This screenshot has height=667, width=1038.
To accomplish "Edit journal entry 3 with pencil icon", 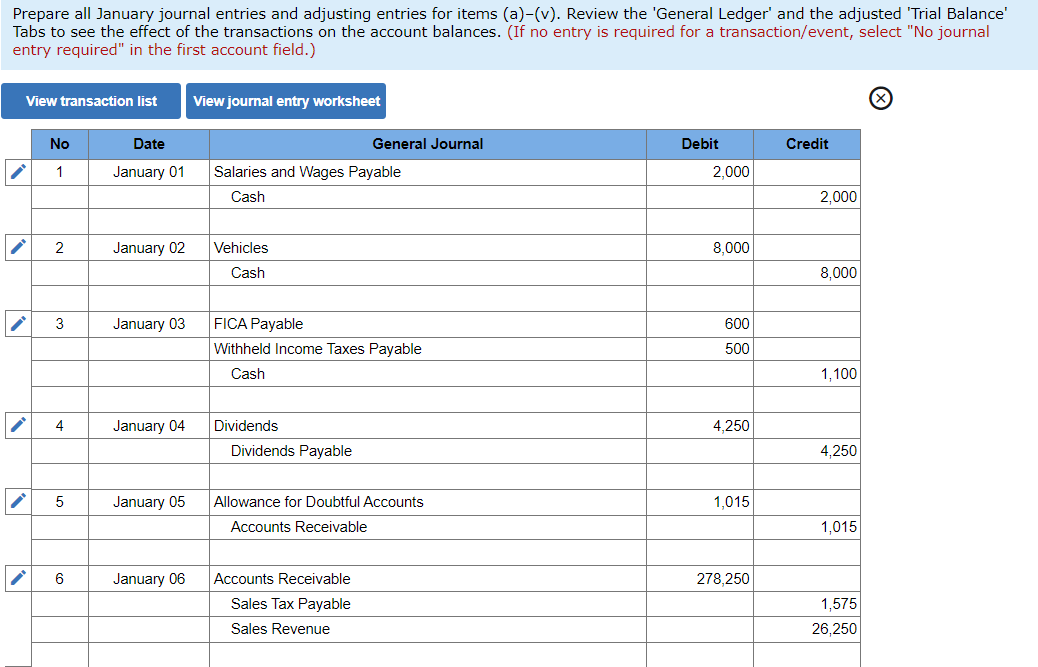I will tap(18, 324).
